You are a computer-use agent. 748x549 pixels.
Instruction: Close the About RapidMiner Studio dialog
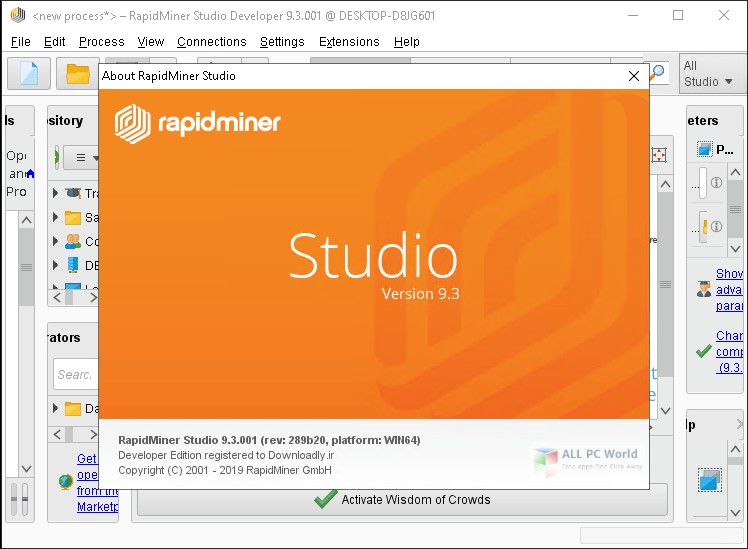634,76
